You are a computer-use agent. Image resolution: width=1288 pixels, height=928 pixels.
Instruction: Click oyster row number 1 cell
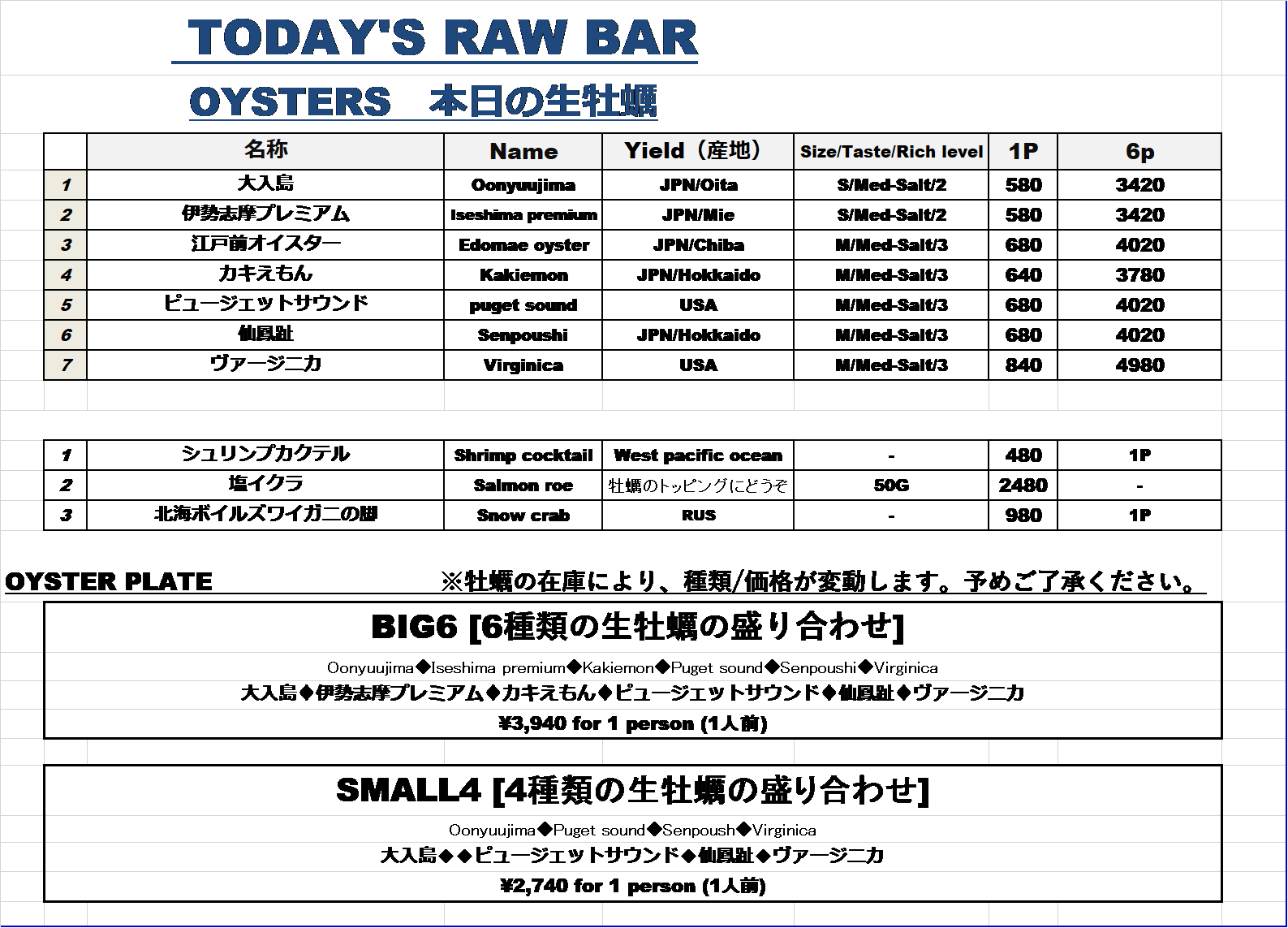coord(66,185)
